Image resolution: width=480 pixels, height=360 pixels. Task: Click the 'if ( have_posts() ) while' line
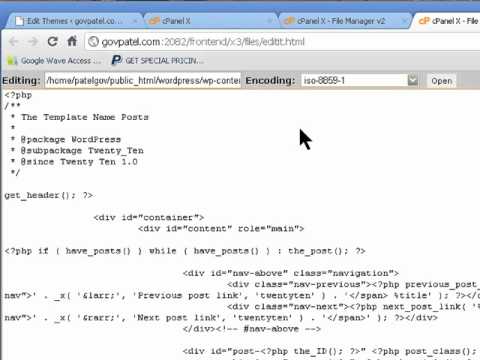click(185, 251)
